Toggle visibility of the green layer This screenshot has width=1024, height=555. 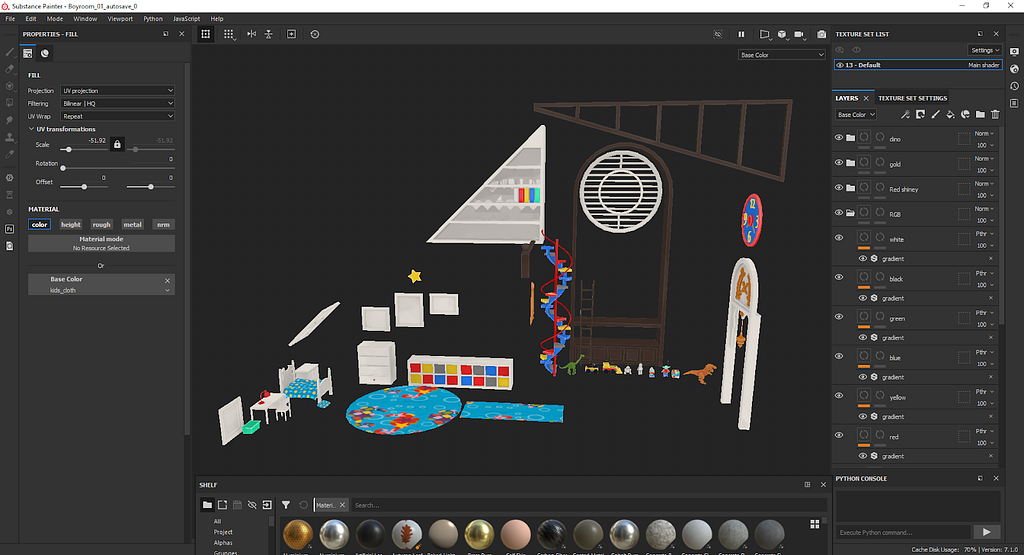839,317
